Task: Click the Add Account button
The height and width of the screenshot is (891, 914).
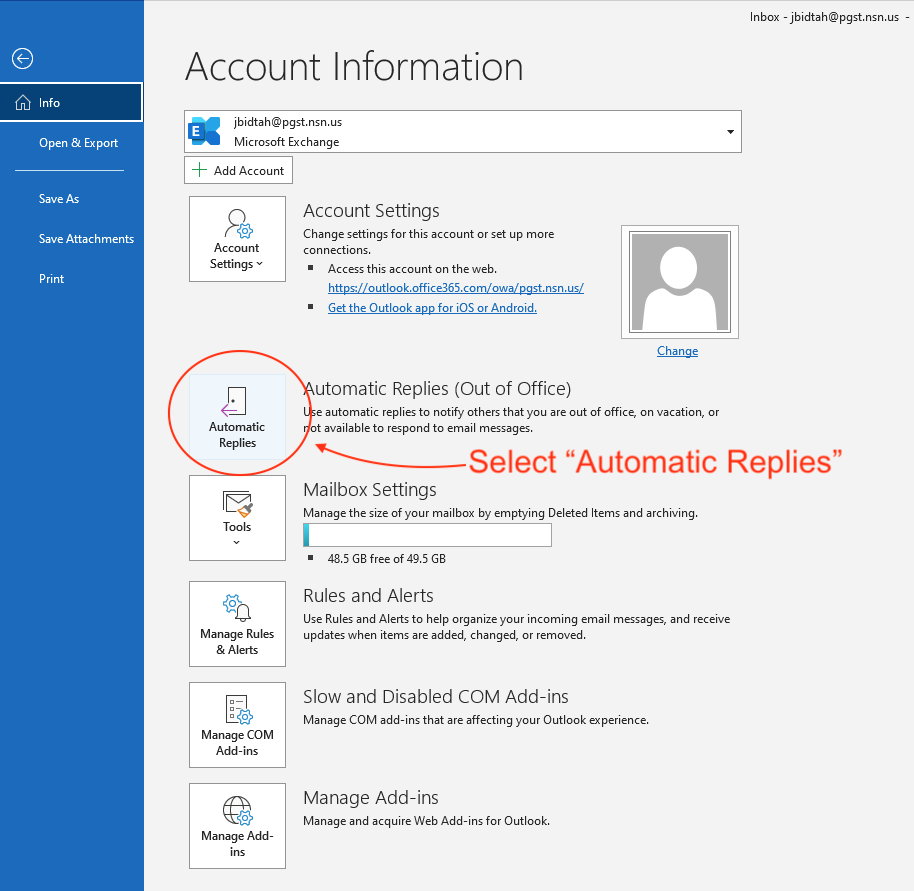Action: [x=238, y=171]
